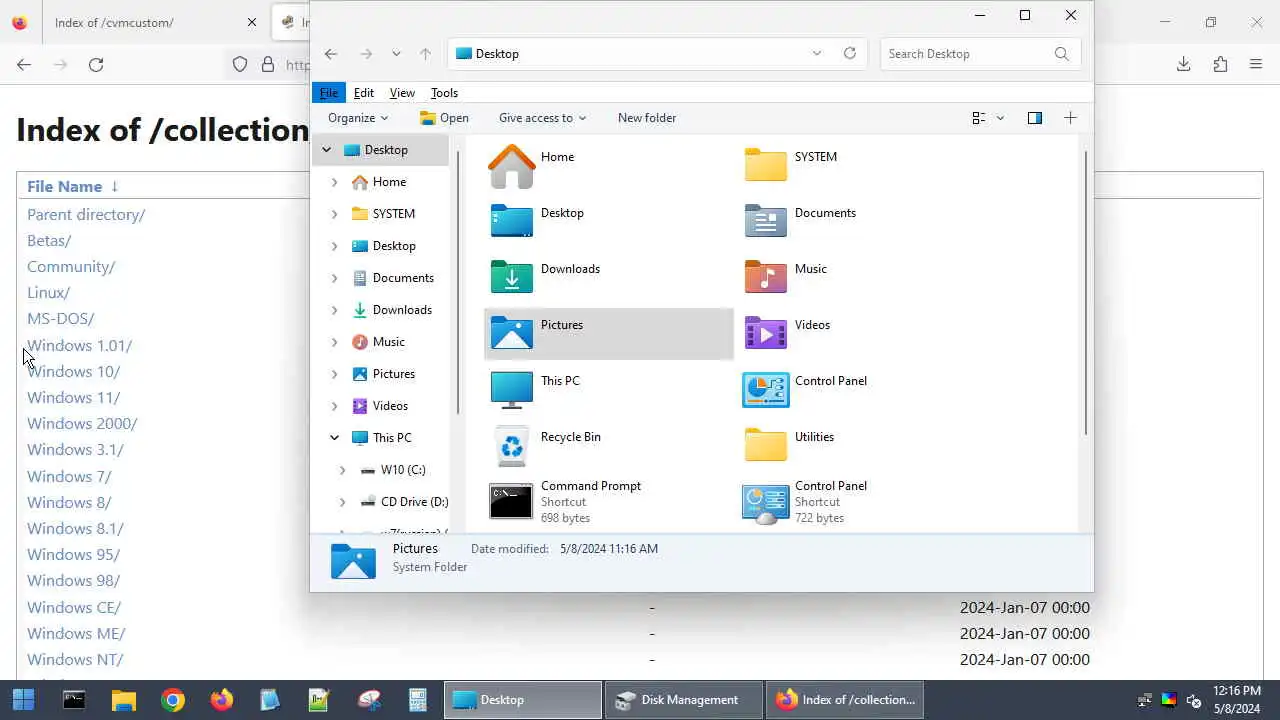
Task: Switch to Disk Management on the taskbar
Action: tap(682, 700)
